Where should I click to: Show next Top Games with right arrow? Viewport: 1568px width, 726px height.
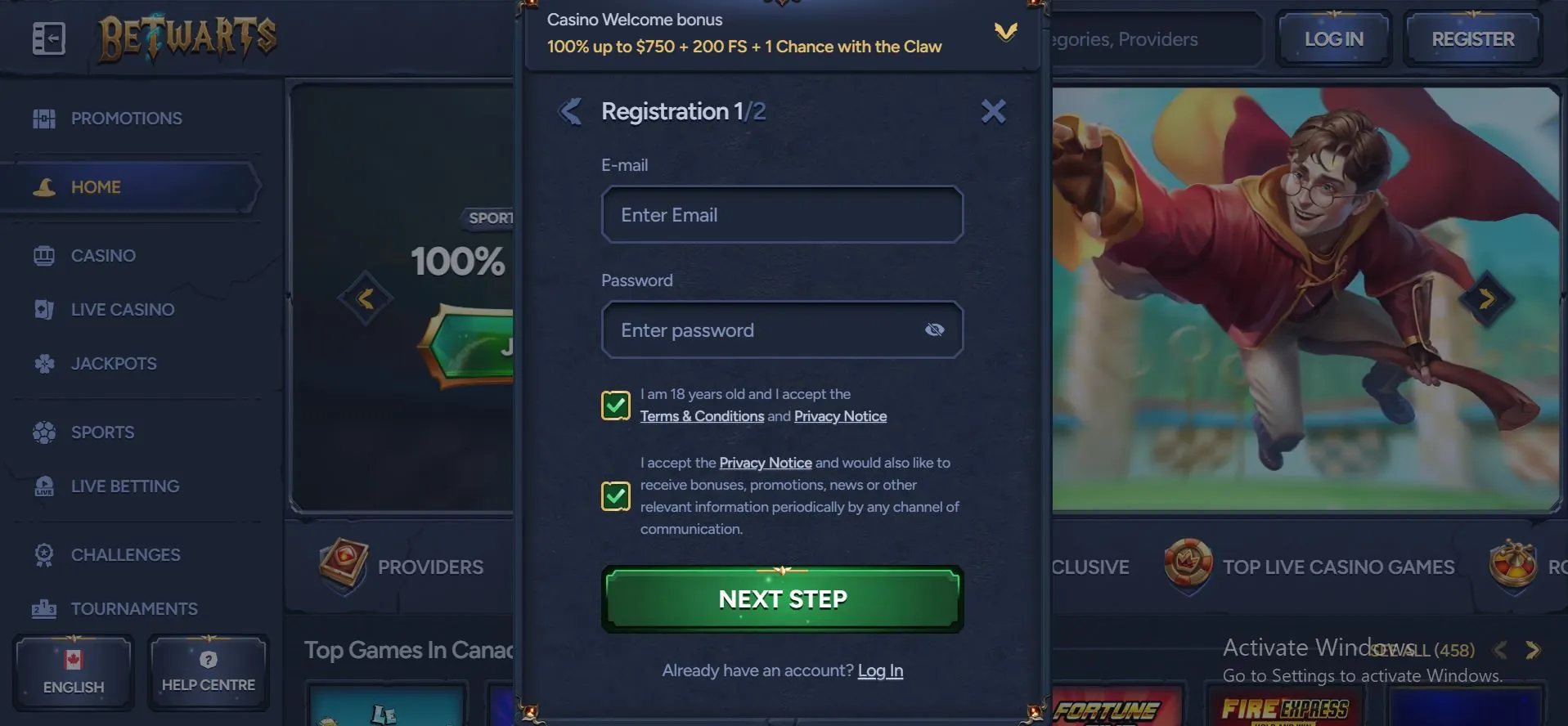pyautogui.click(x=1533, y=650)
